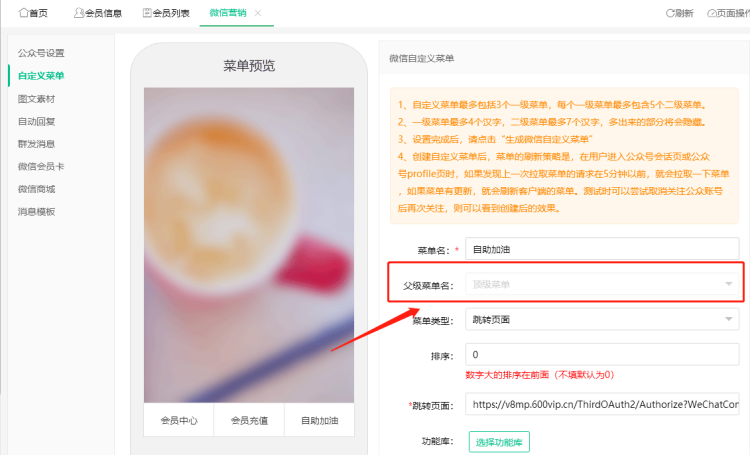Open 图文素材 in the sidebar

pyautogui.click(x=37, y=99)
